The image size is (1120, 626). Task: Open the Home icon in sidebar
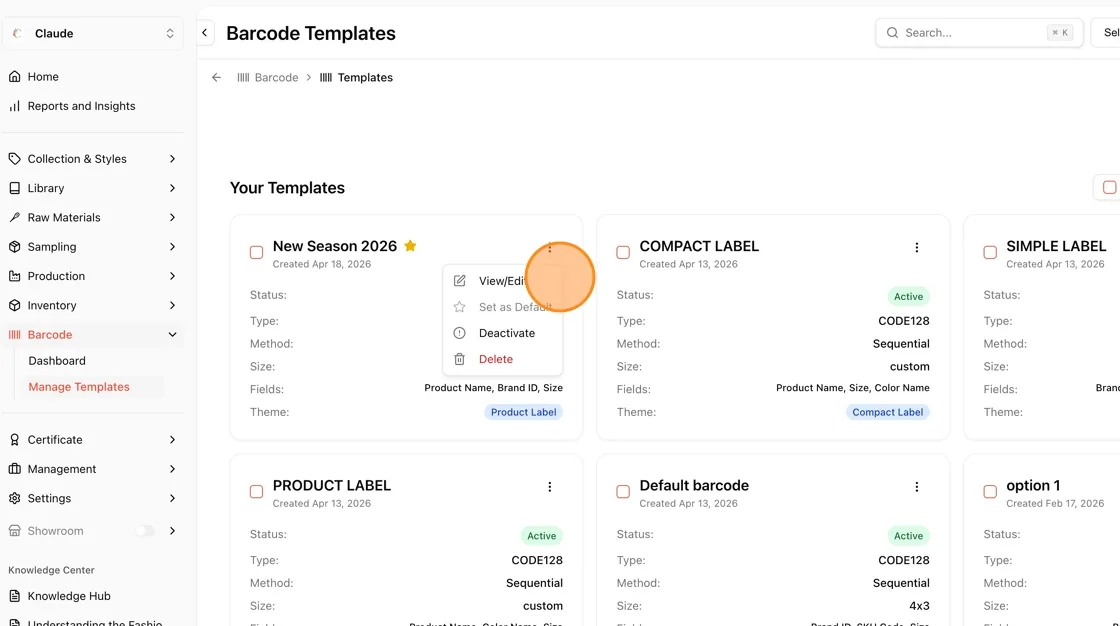point(14,76)
